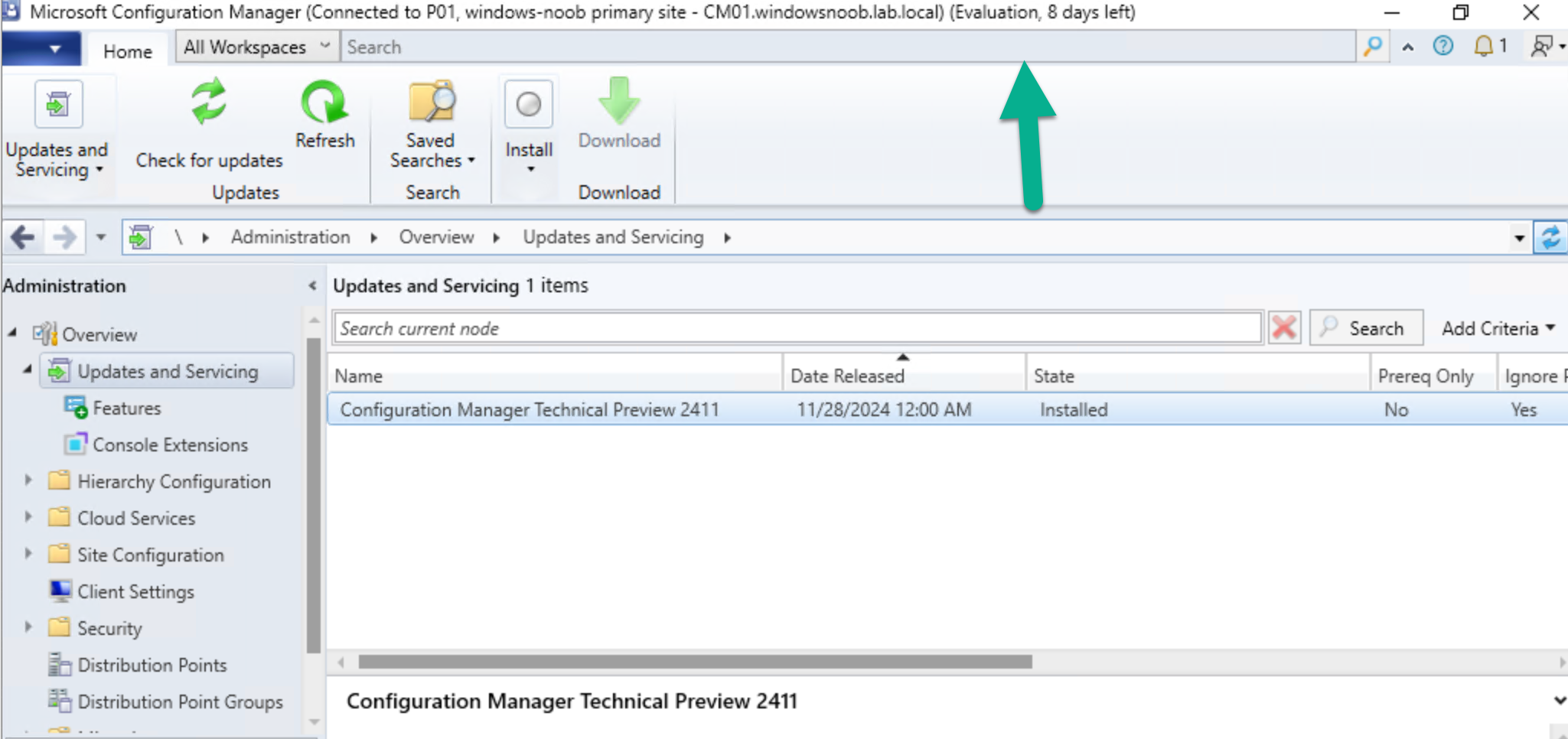The image size is (1568, 739).
Task: Click the green Refresh icon in ribbon
Action: pyautogui.click(x=324, y=103)
